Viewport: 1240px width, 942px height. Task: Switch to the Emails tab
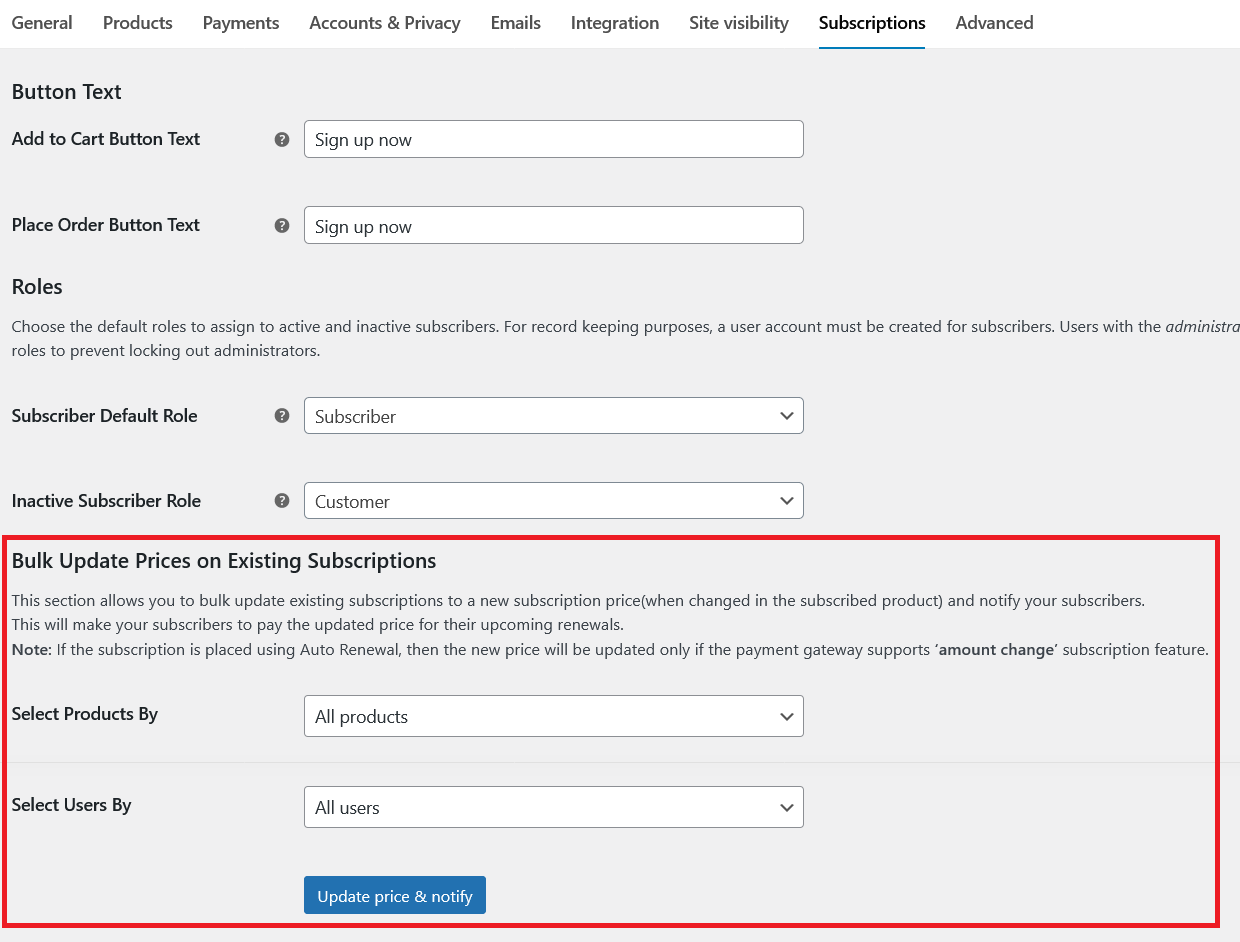pyautogui.click(x=515, y=22)
